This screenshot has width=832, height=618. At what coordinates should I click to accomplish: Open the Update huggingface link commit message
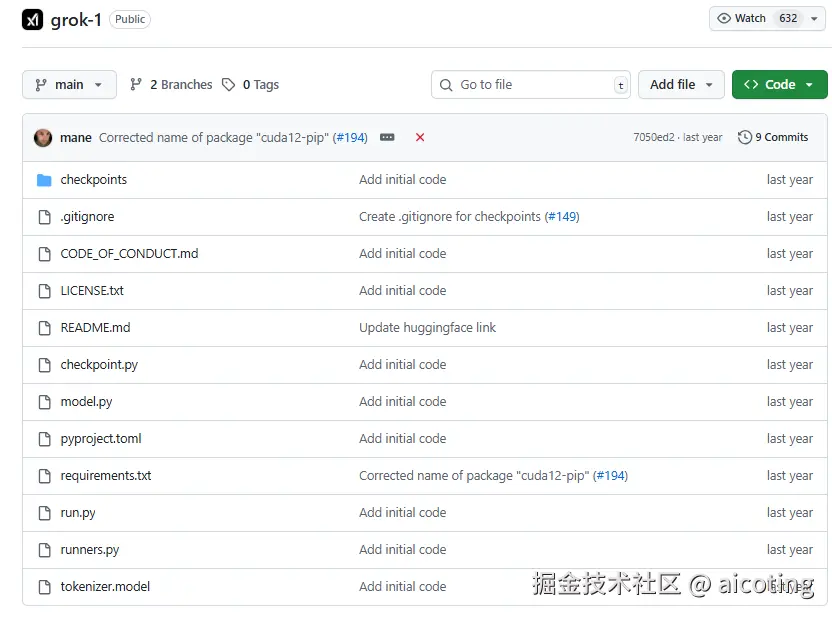click(x=428, y=328)
